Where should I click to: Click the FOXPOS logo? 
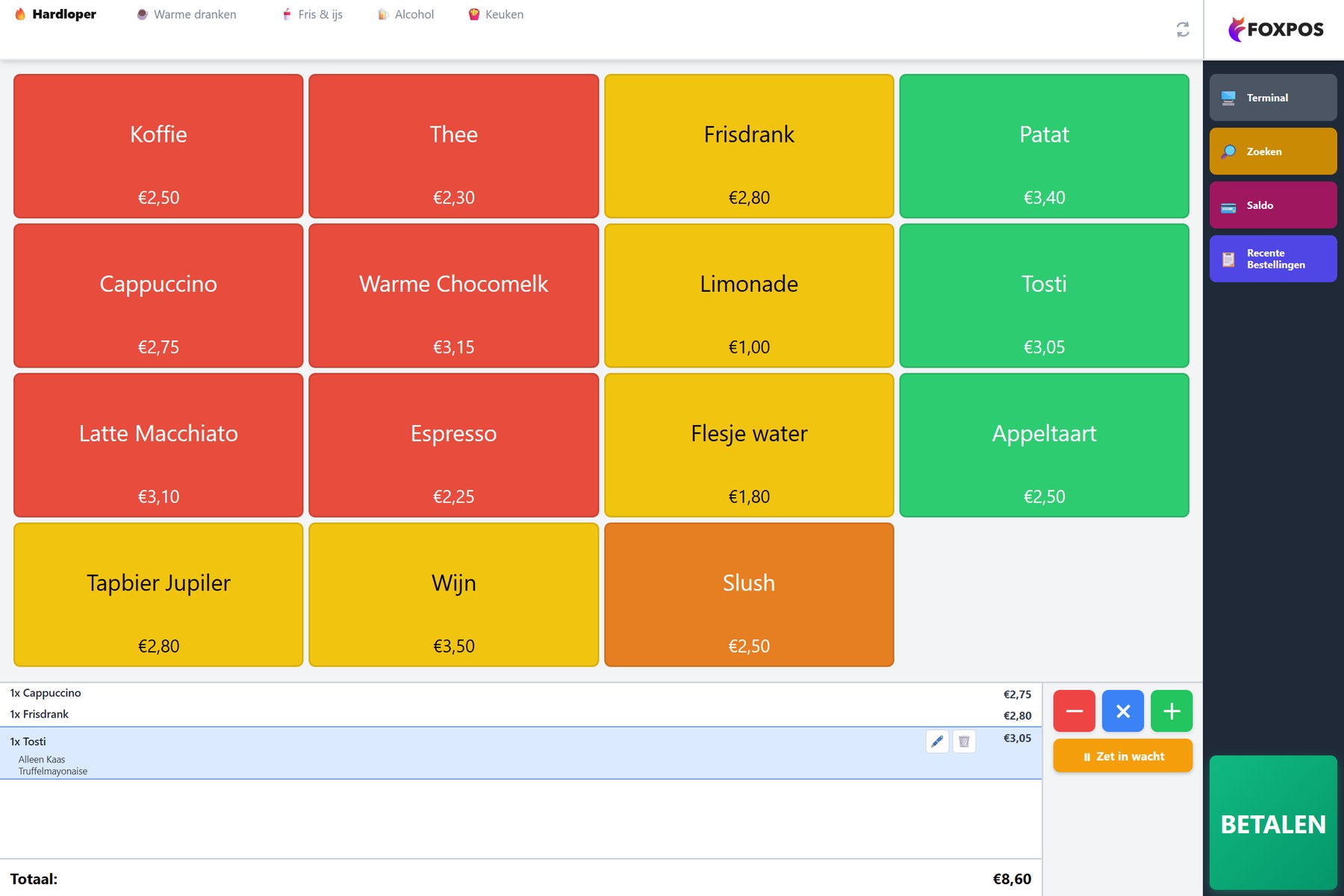1275,29
